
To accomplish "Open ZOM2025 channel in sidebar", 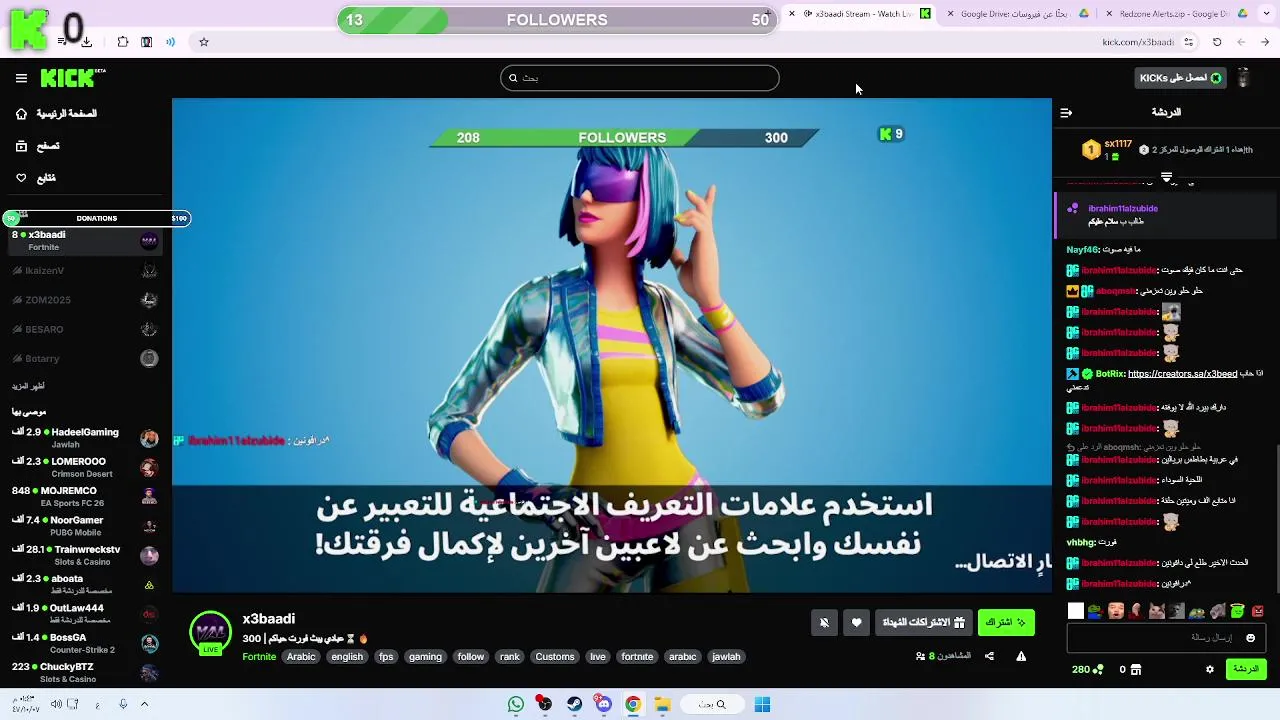I will pos(85,300).
